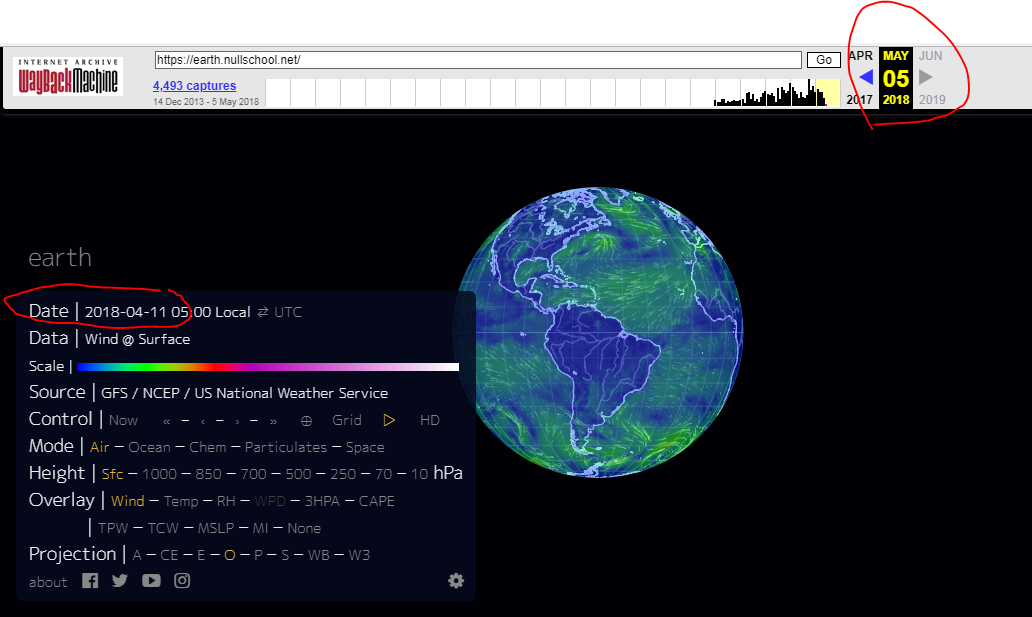Select the Ocean mode
1032x617 pixels.
coord(149,448)
